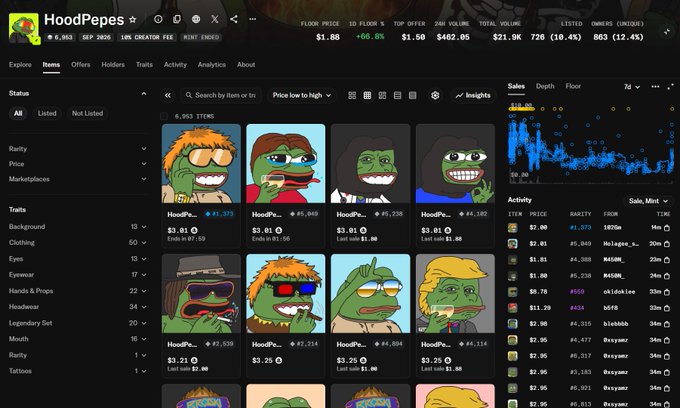This screenshot has height=408, width=680.
Task: Switch to the Offers tab
Action: (x=81, y=65)
